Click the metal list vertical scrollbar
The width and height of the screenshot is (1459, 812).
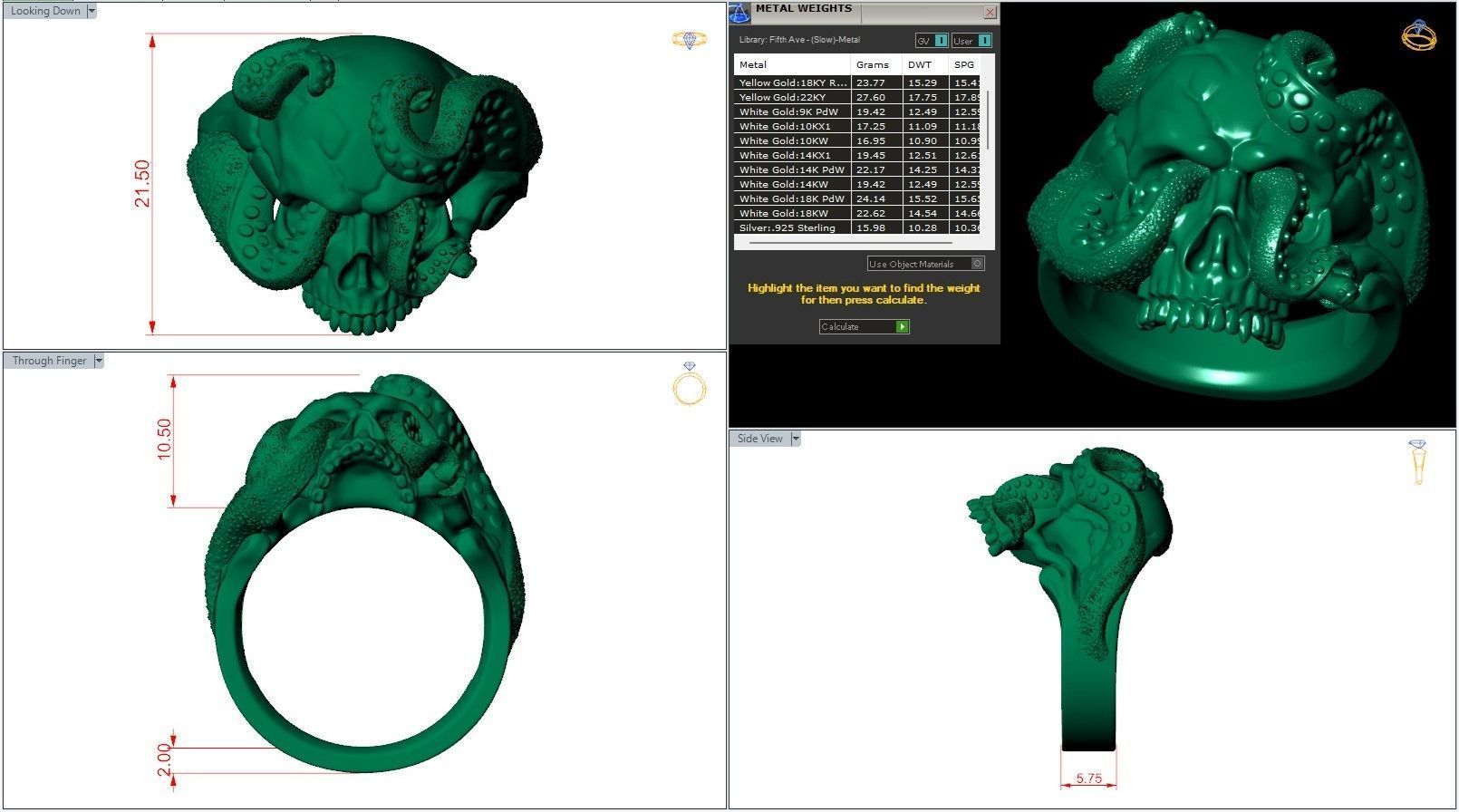[x=988, y=120]
